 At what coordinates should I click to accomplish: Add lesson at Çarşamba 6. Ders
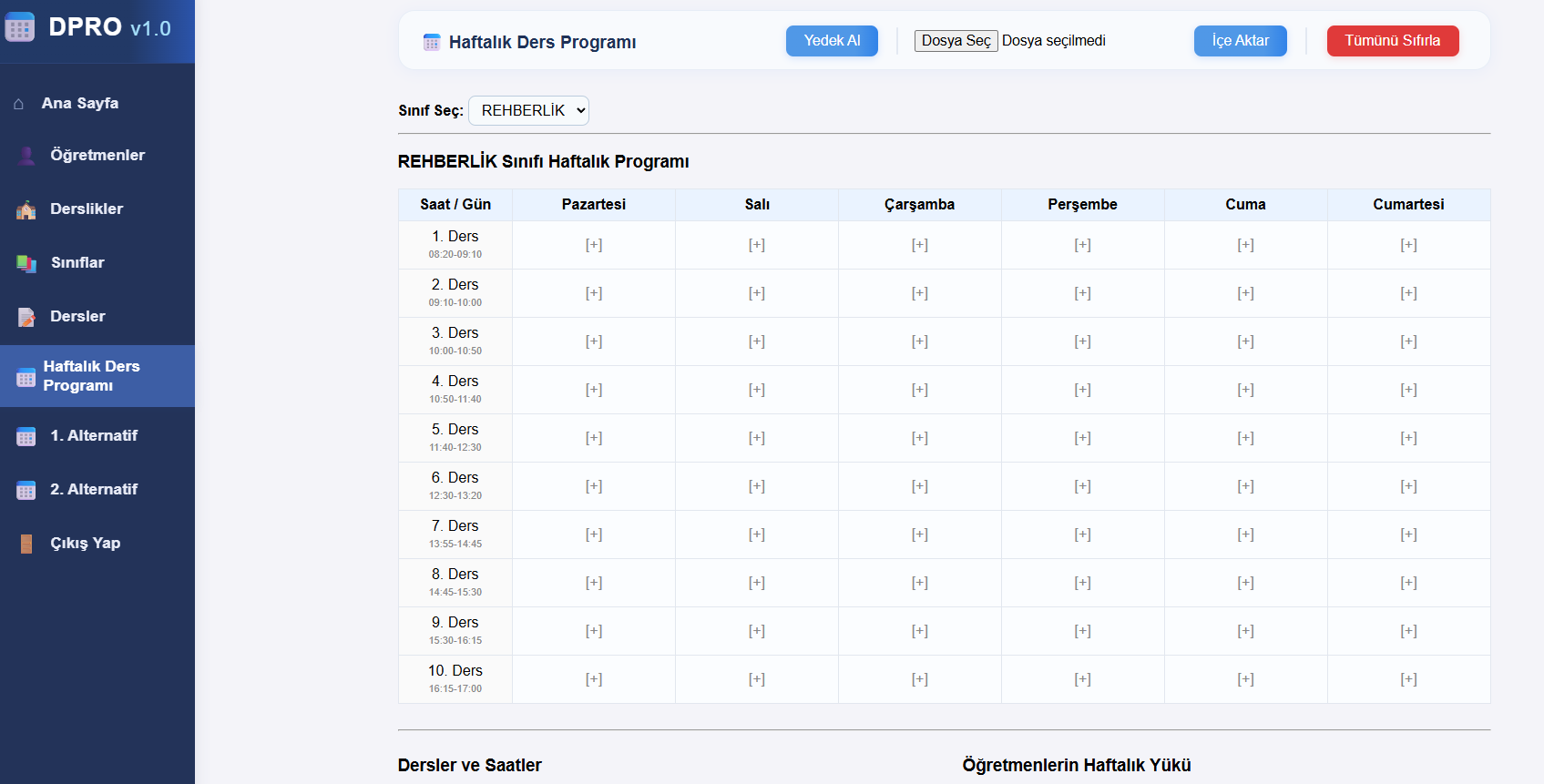click(920, 486)
